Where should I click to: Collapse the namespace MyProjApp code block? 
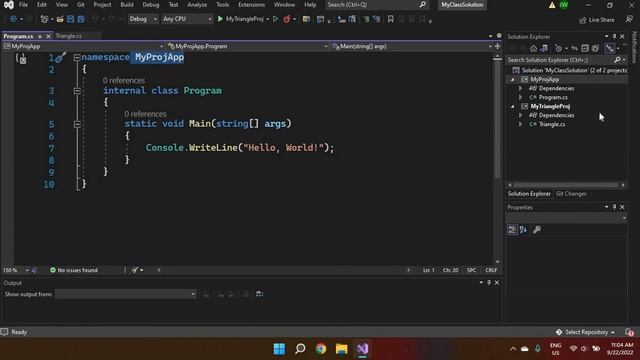77,58
